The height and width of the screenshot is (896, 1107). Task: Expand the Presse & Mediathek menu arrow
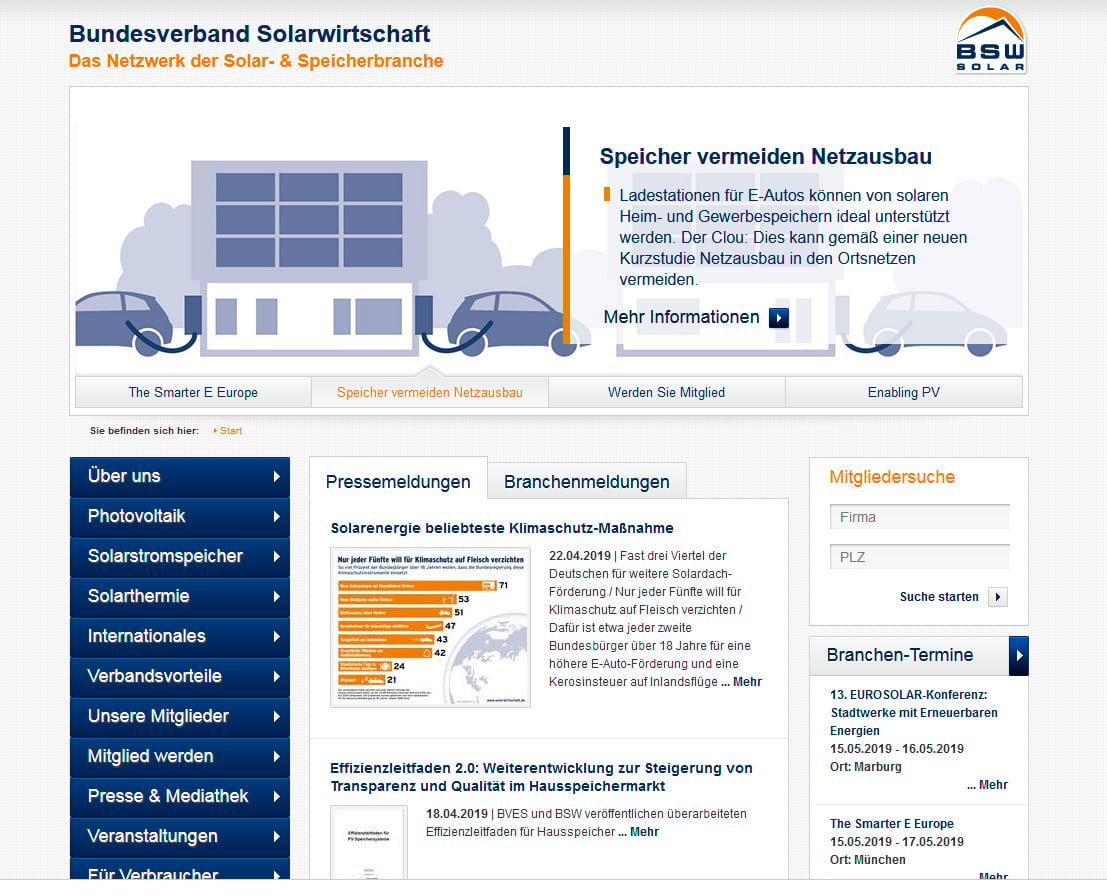click(x=277, y=796)
